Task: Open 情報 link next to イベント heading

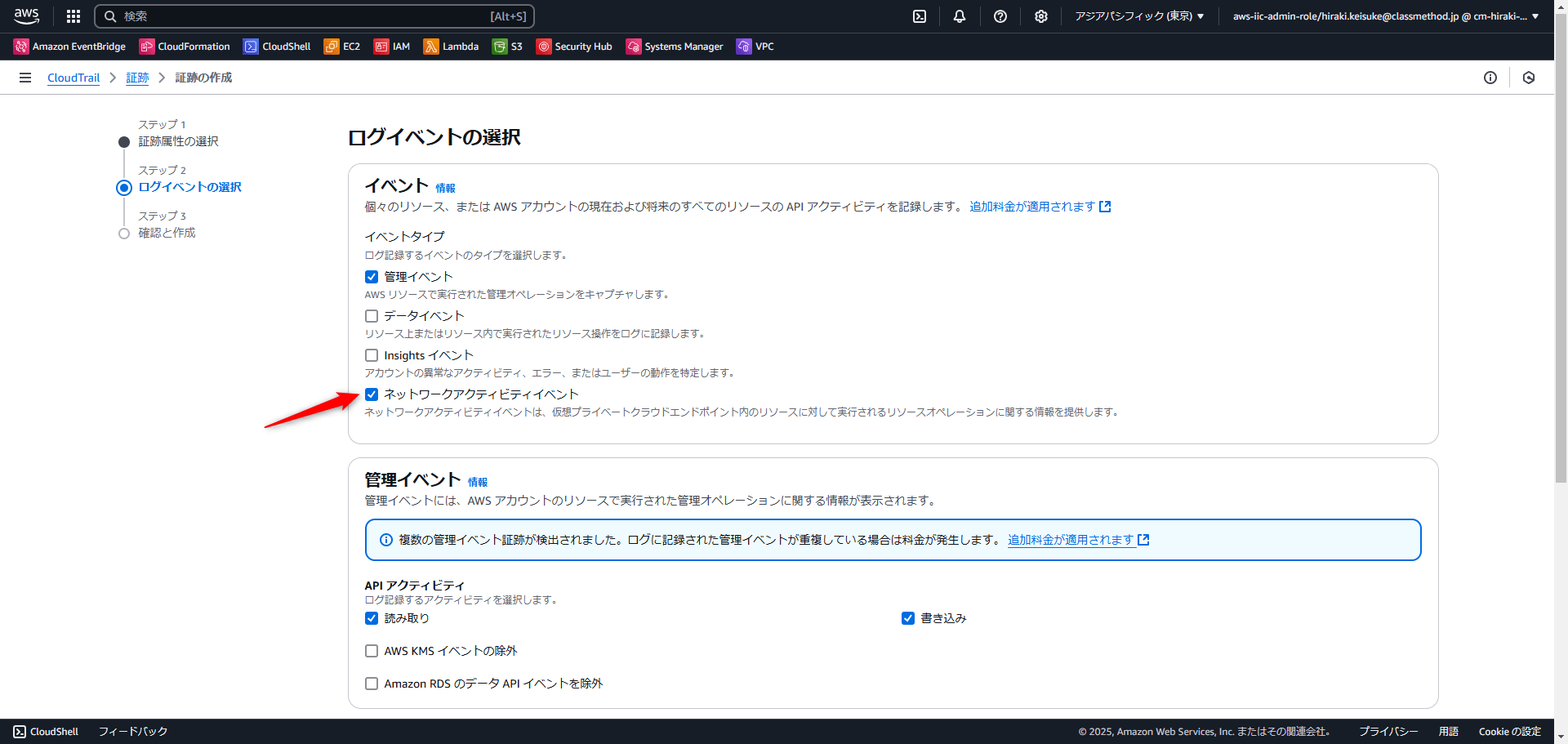Action: click(x=445, y=188)
